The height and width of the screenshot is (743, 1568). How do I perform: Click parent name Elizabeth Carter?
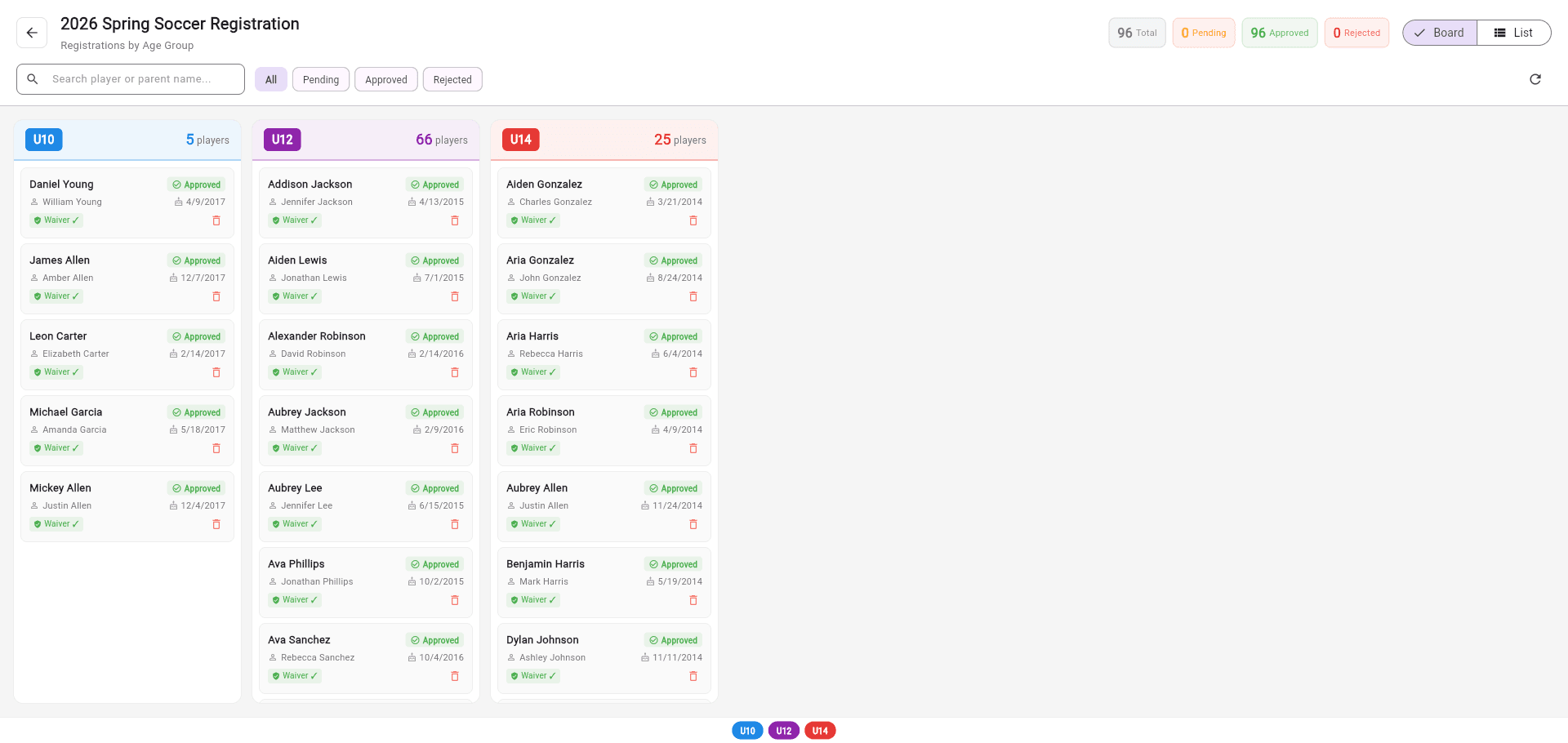coord(76,354)
